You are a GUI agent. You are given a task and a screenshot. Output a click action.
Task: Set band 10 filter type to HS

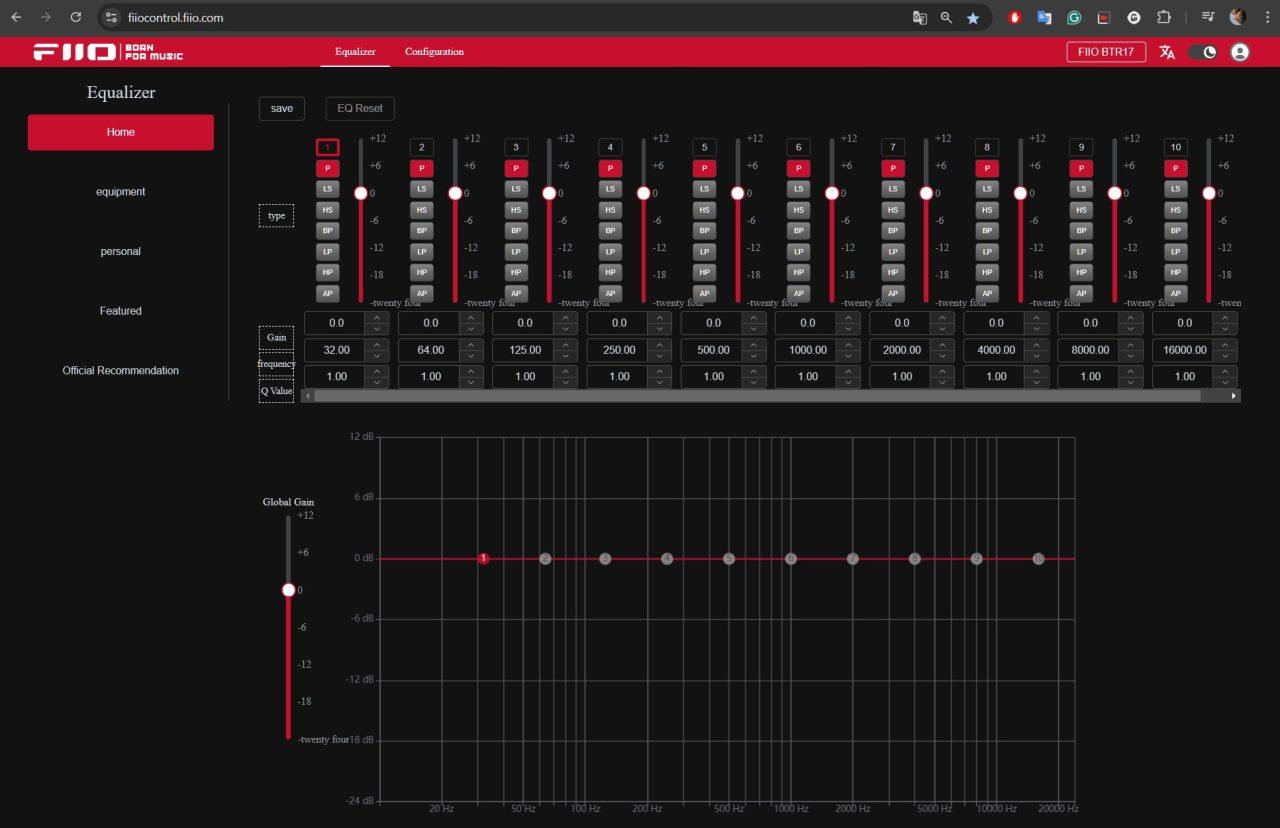[x=1175, y=209]
